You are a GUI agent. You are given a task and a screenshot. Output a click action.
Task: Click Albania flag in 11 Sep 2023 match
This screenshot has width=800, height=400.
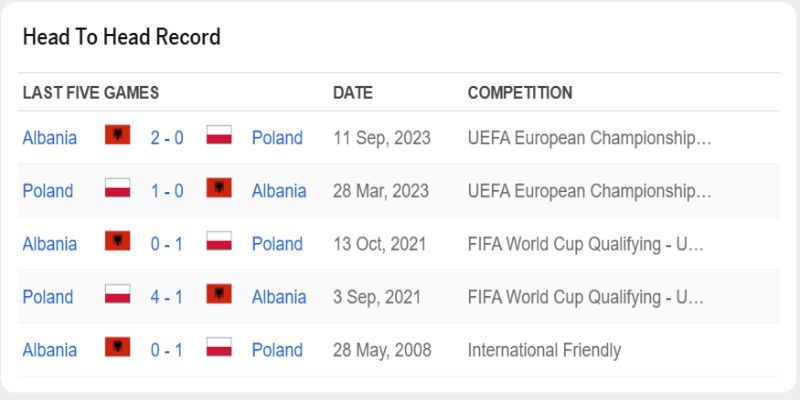[x=118, y=136]
